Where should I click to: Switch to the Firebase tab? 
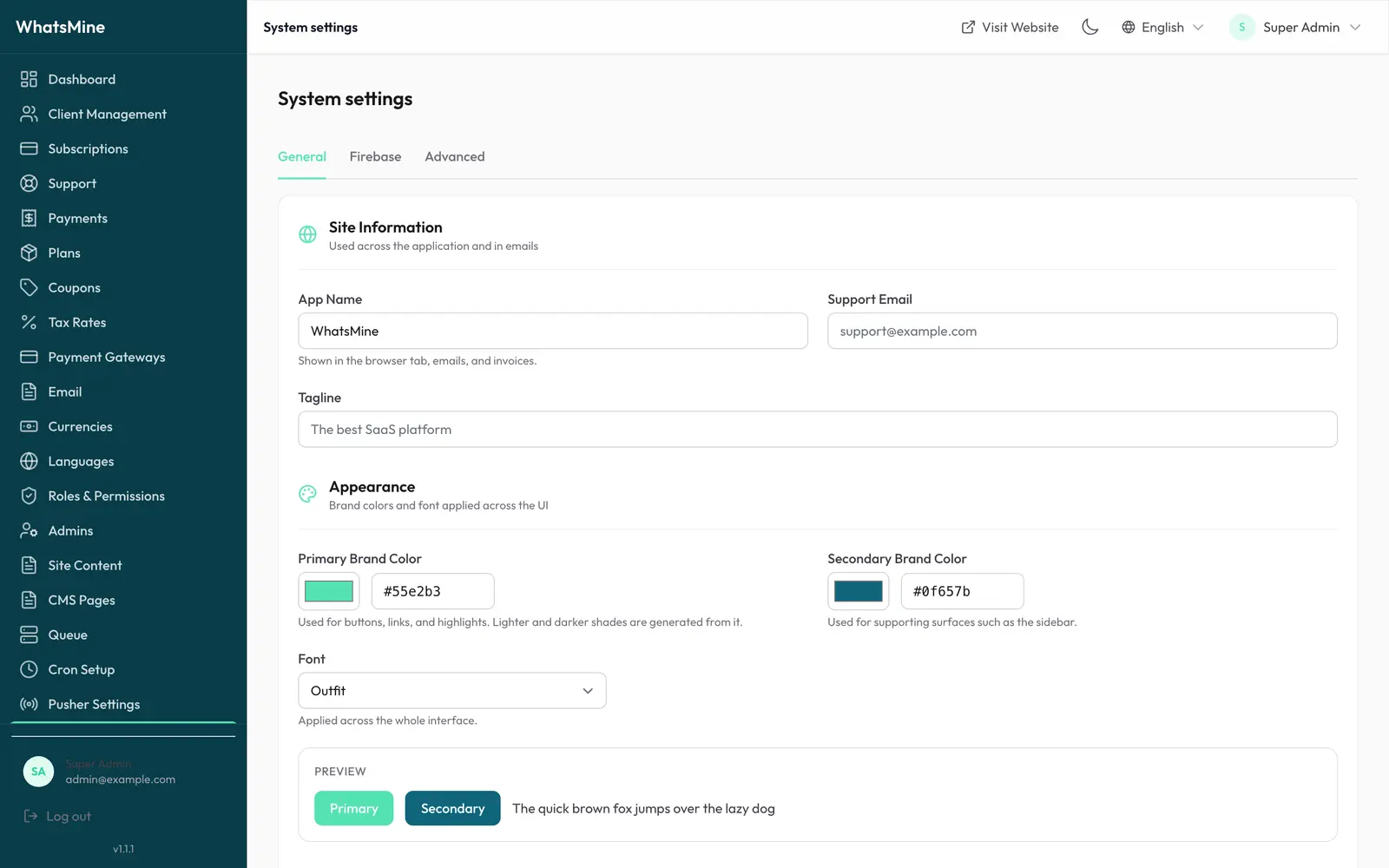coord(375,157)
